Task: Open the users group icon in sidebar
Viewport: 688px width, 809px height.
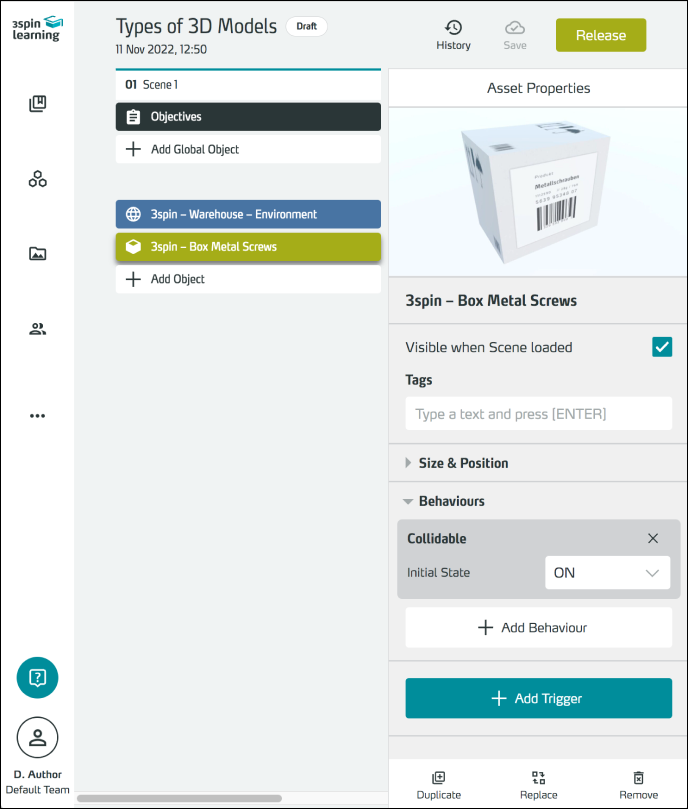Action: coord(38,329)
